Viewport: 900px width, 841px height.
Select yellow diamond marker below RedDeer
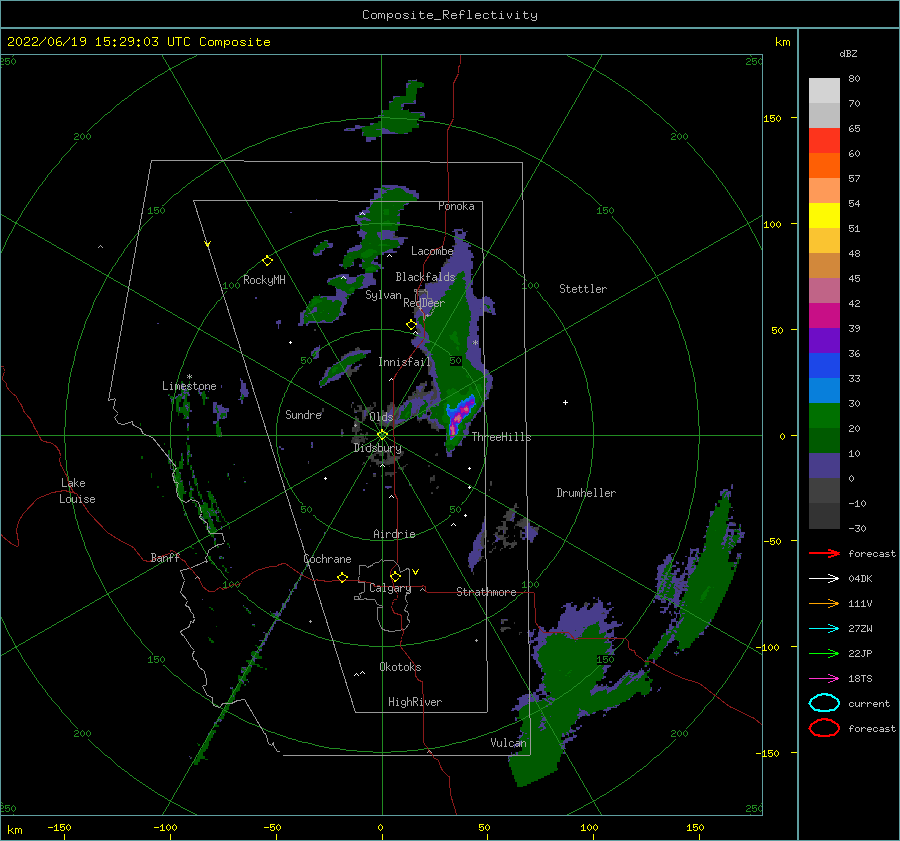coord(411,325)
